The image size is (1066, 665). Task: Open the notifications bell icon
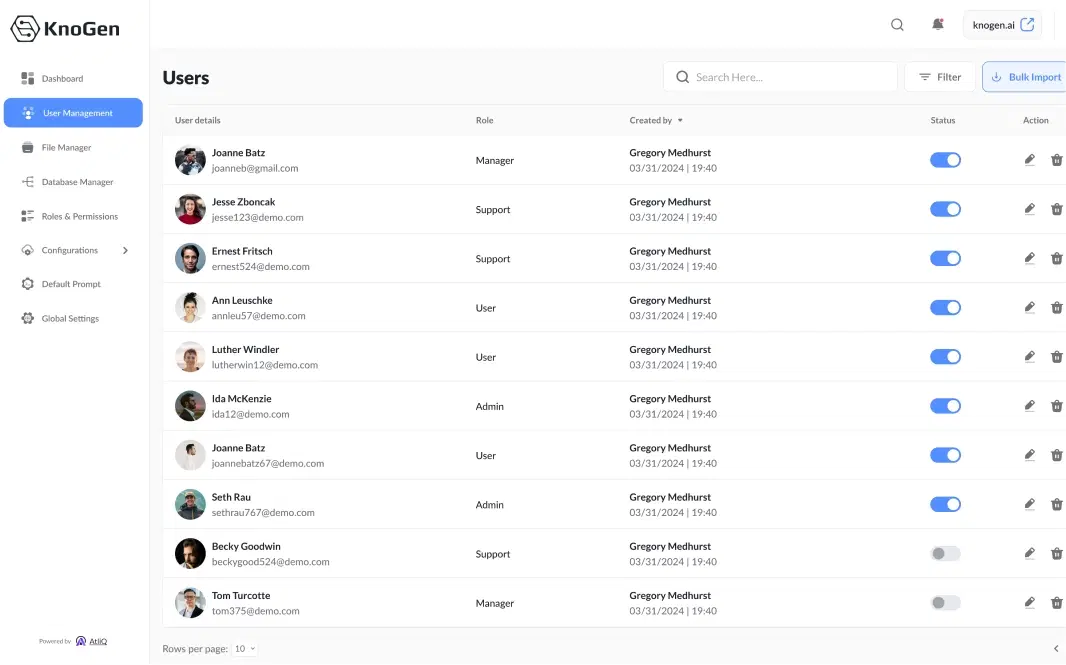[938, 25]
